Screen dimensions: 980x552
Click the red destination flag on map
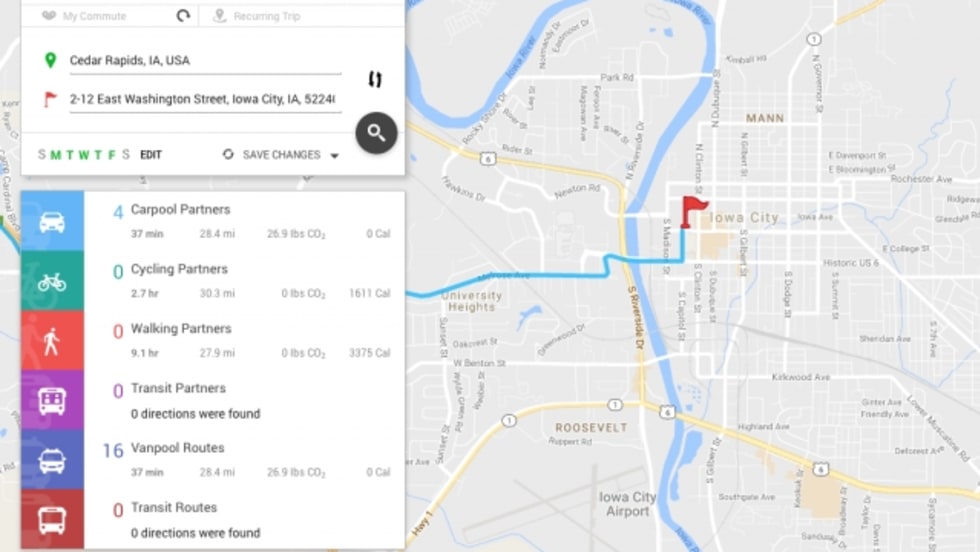click(x=692, y=212)
